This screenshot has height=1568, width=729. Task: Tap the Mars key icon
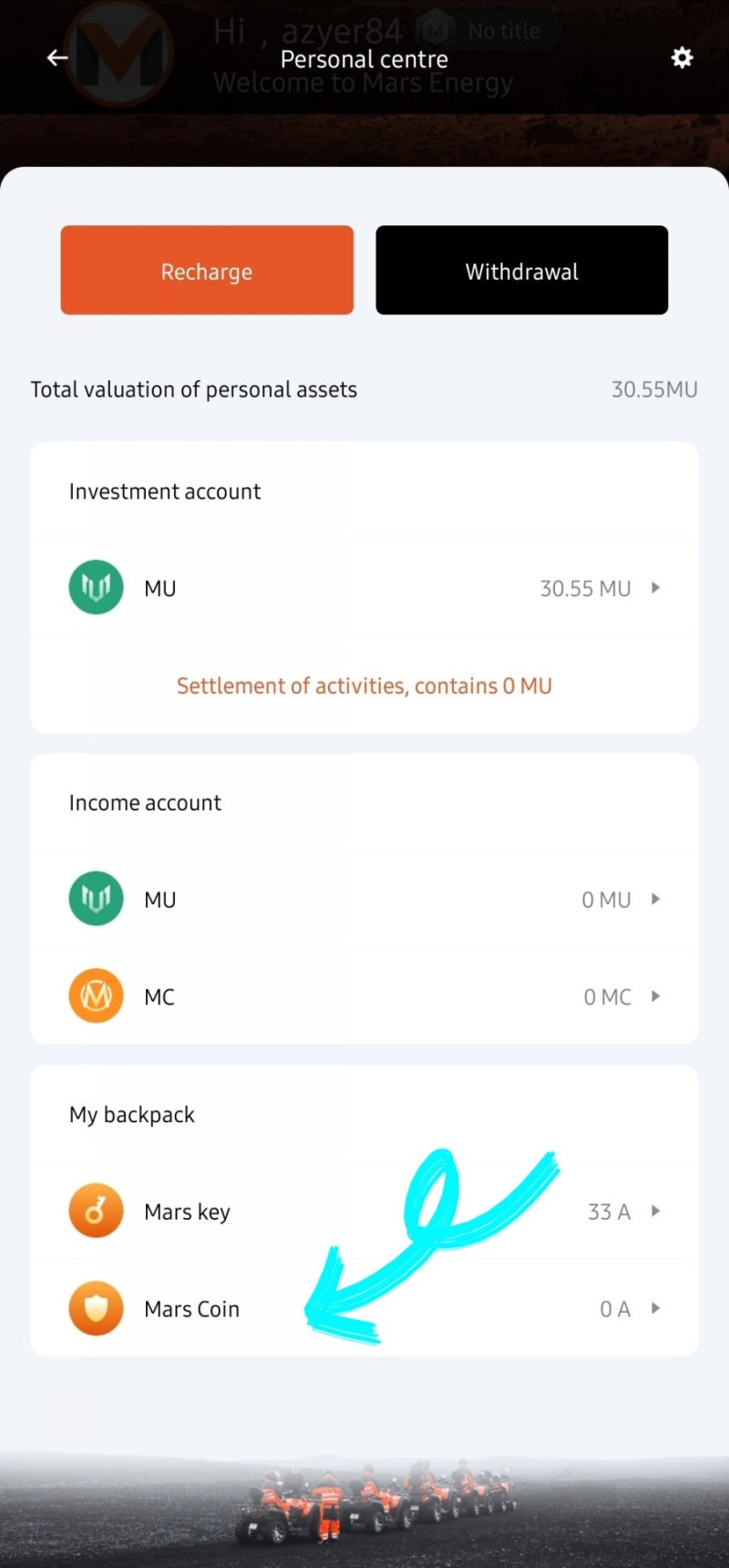pos(96,1211)
